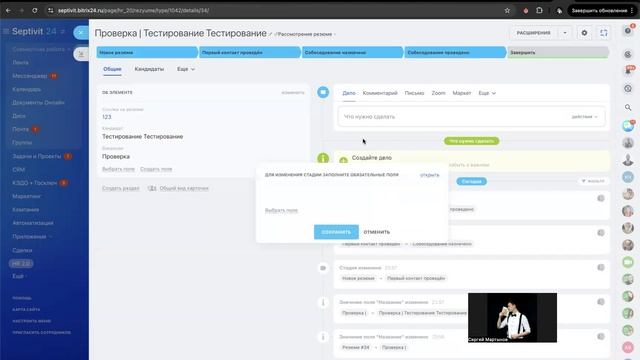Open the chat bubble icon with red badge
The width and height of the screenshot is (640, 360).
628,126
